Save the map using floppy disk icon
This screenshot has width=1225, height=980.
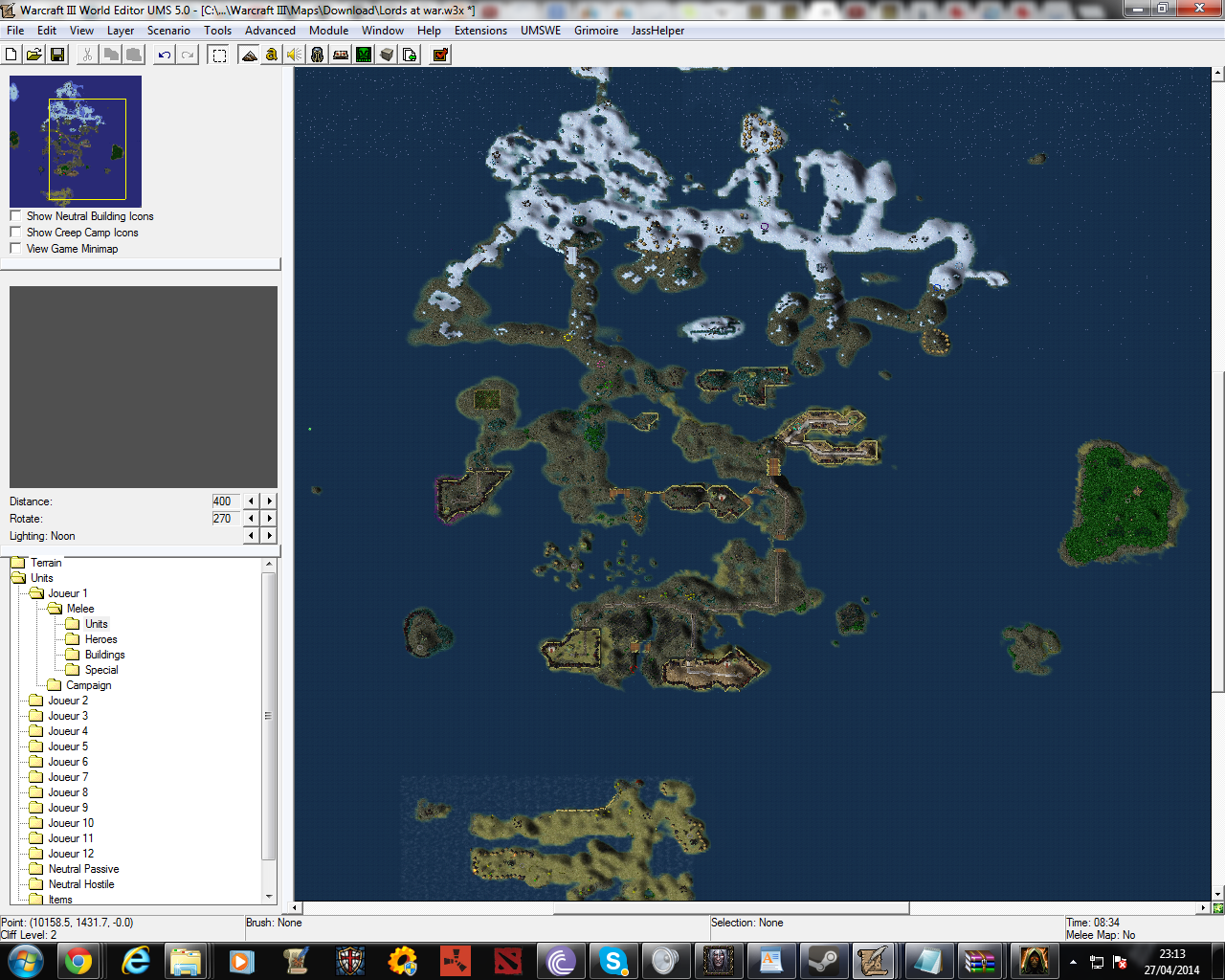tap(57, 55)
